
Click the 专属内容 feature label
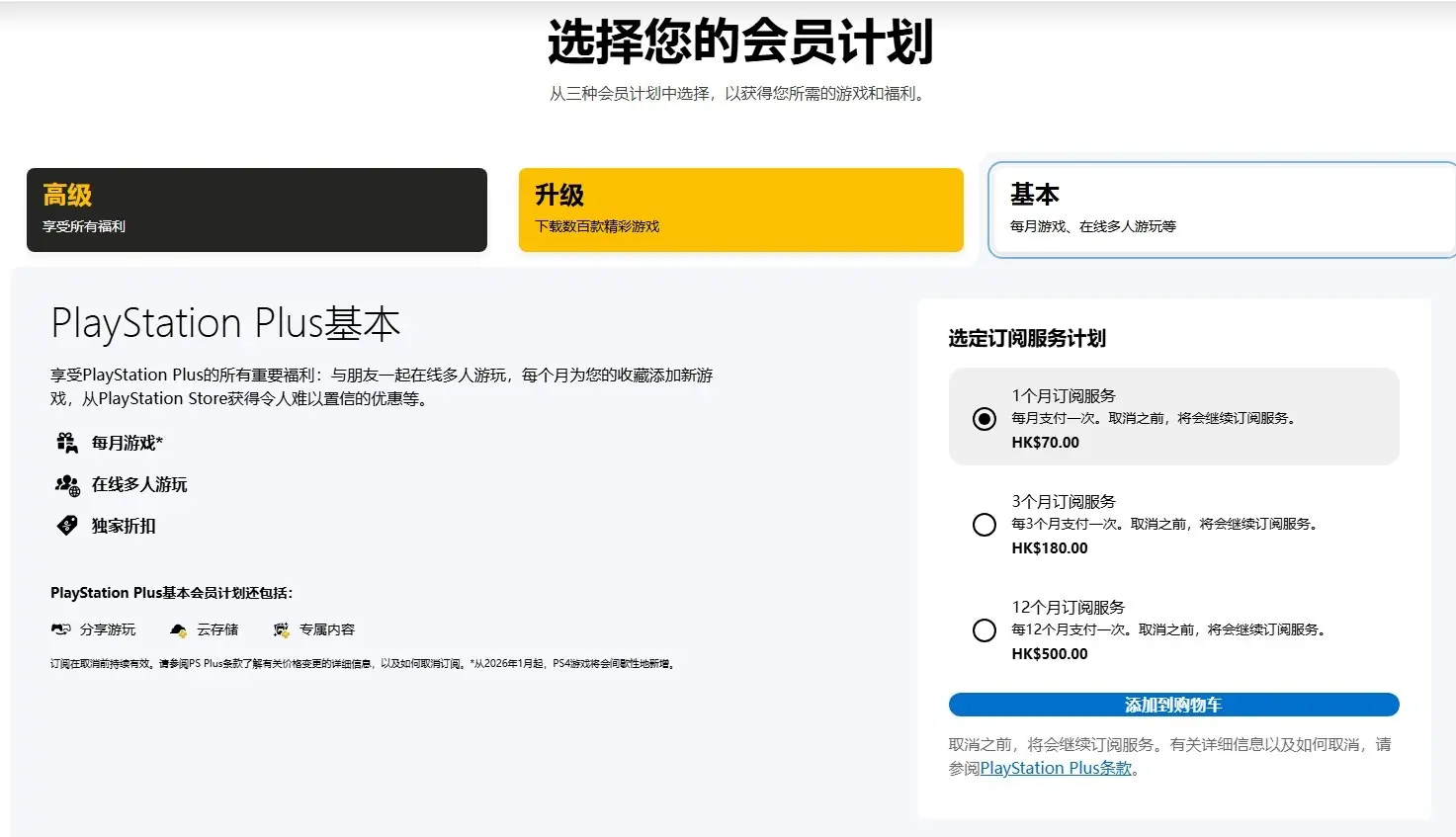pos(327,629)
